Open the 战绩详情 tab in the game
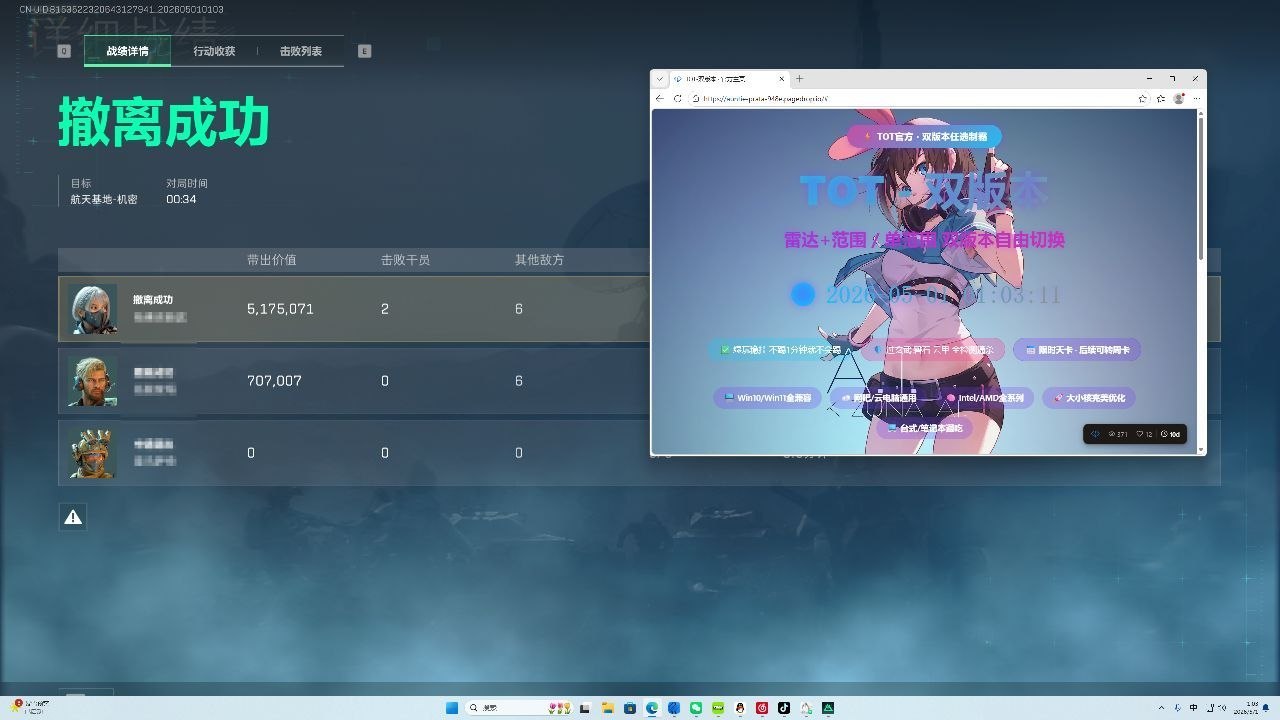 pos(127,51)
